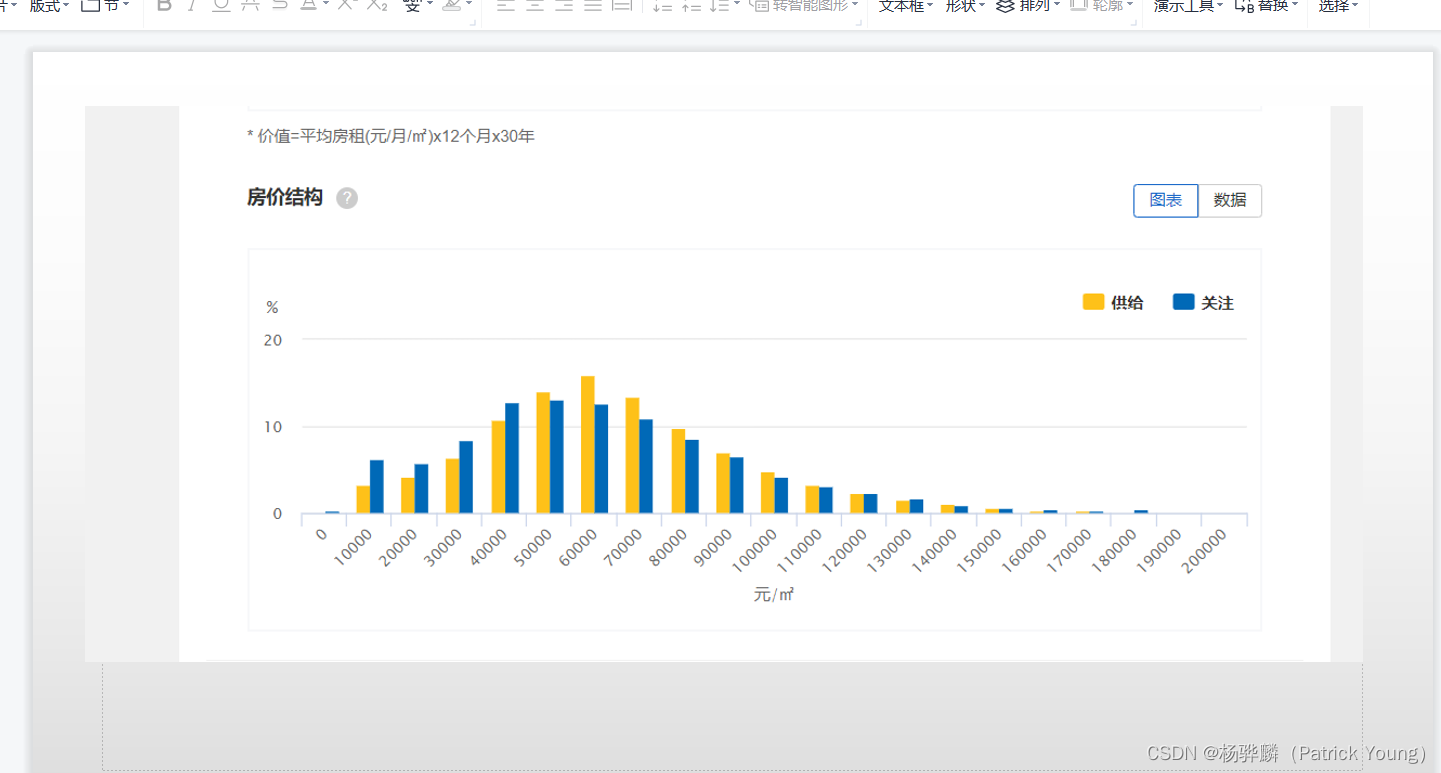Viewport: 1441px width, 773px height.
Task: Apply the font color A icon
Action: (309, 5)
